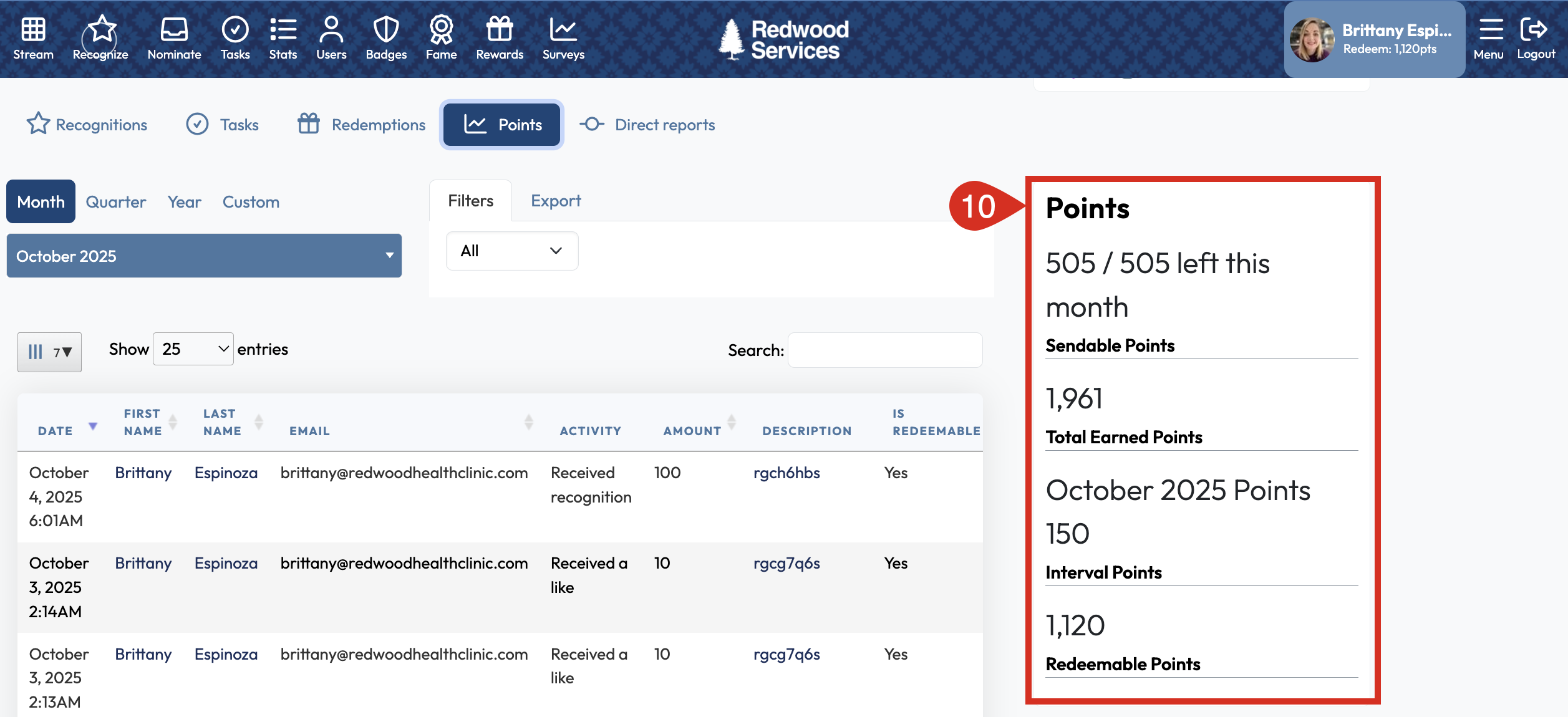Toggle sort on Last Name column
Screen dimensions: 1568x717
[x=259, y=422]
